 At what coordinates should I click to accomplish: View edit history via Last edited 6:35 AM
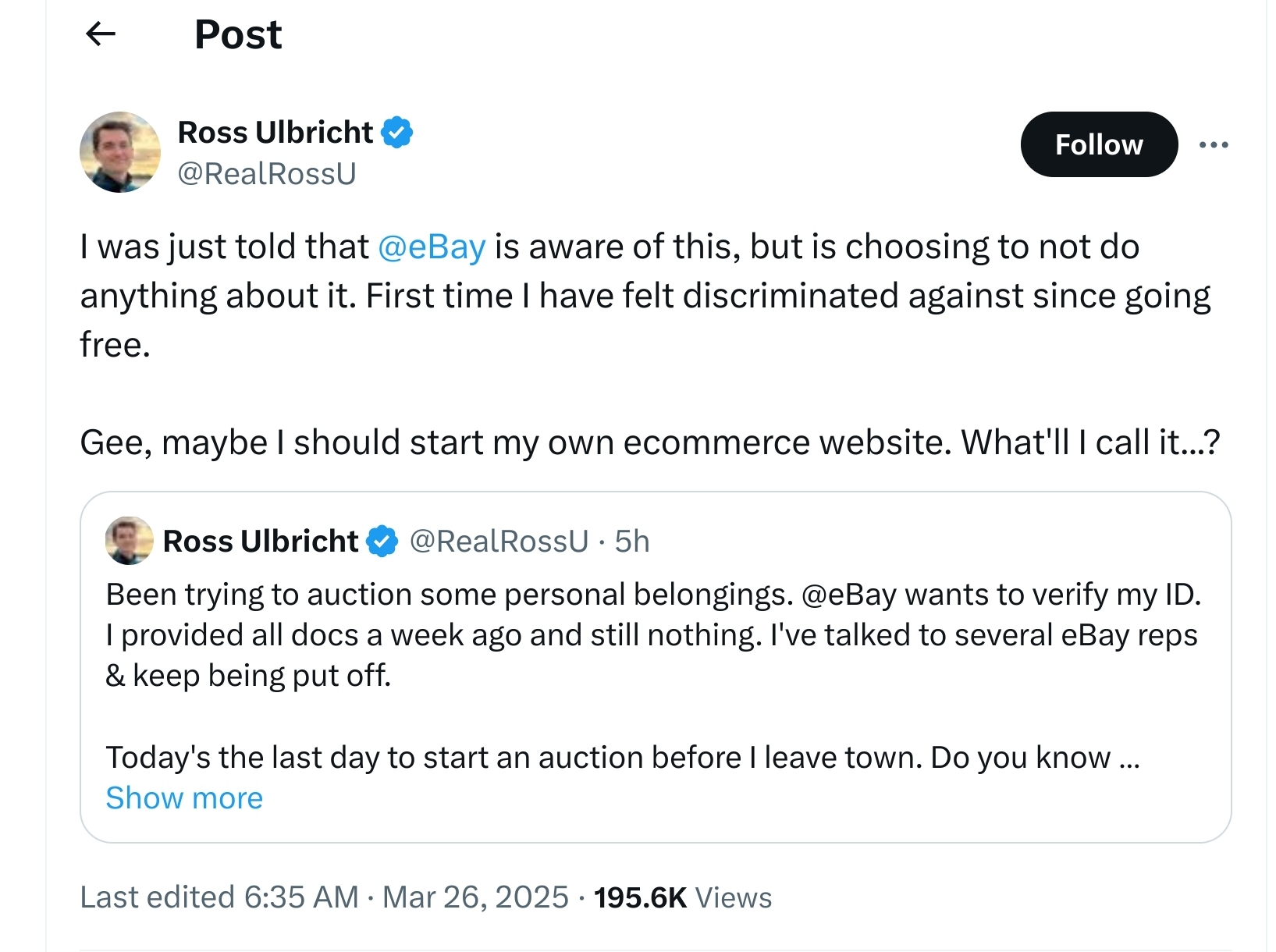[x=219, y=897]
